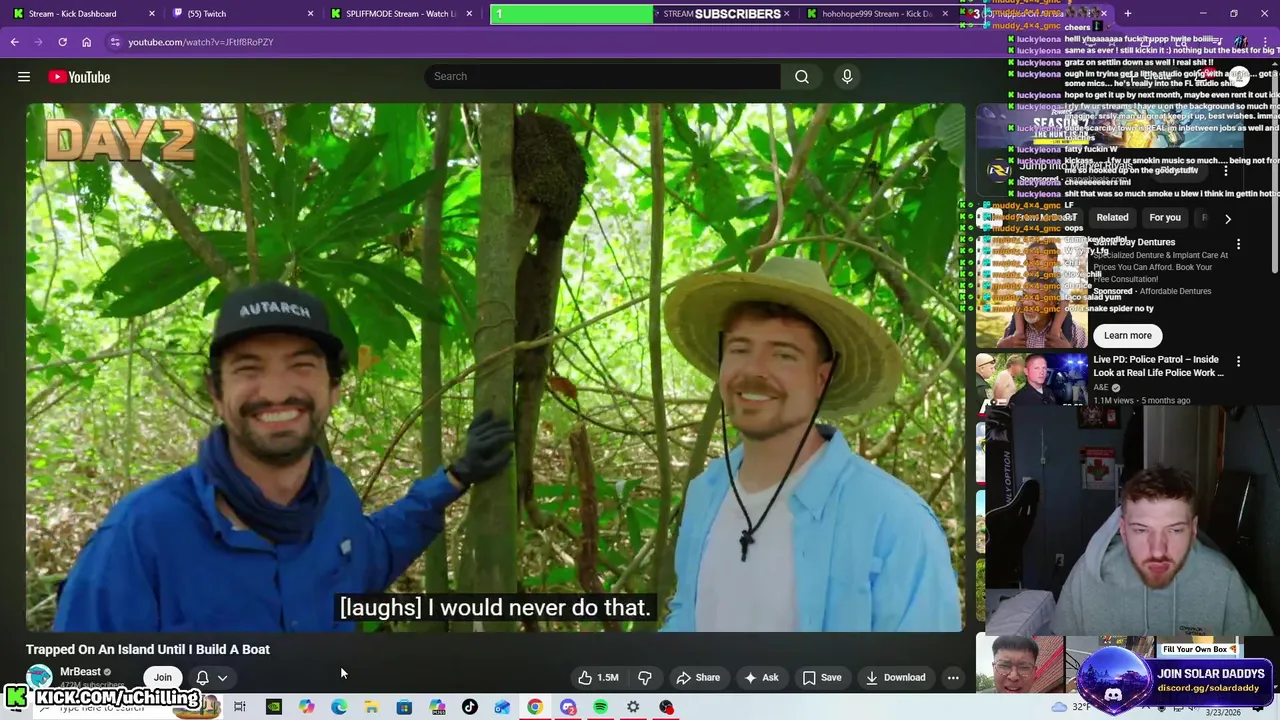Open the Microsoft Store taskbar icon
The height and width of the screenshot is (720, 1280).
[404, 707]
